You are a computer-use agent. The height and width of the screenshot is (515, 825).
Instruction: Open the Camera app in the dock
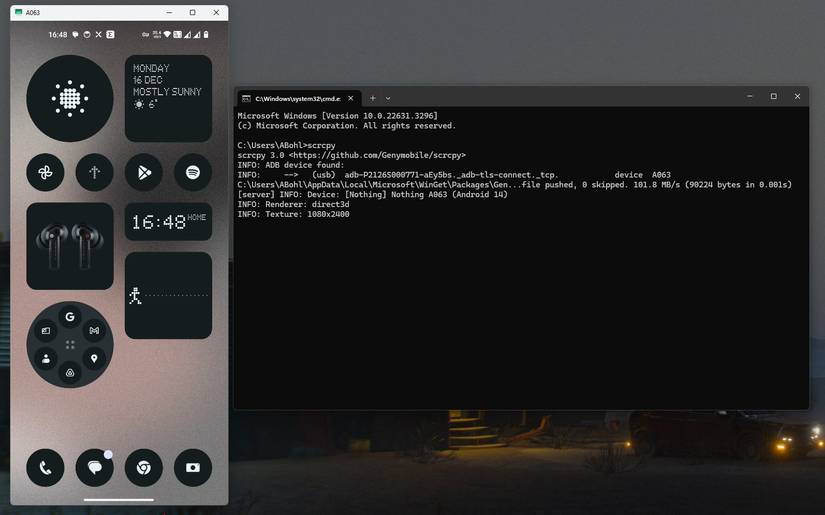click(193, 467)
